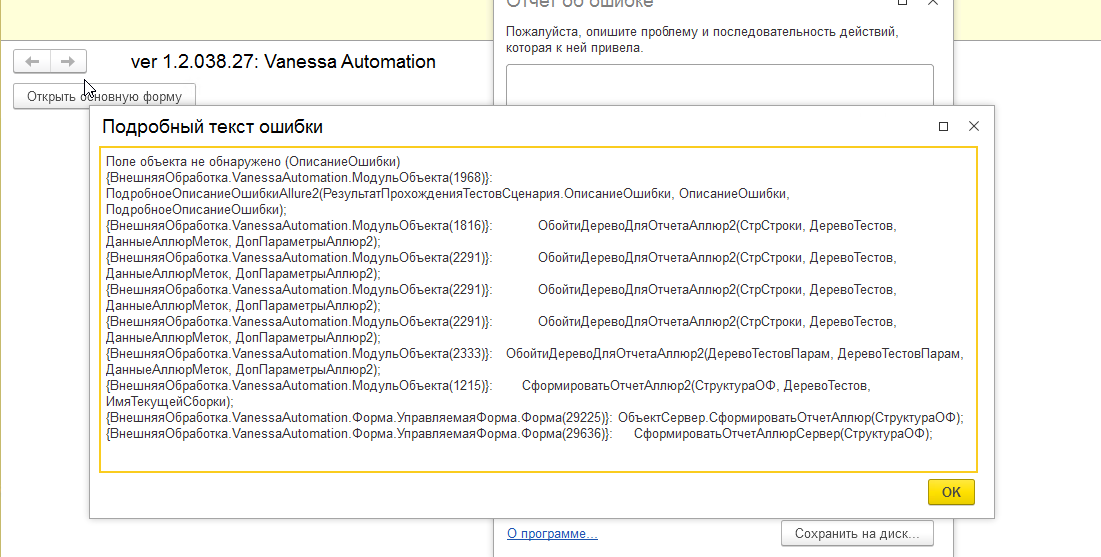The height and width of the screenshot is (557, 1101).
Task: Close the Отчет об ошибке window
Action: [x=932, y=3]
